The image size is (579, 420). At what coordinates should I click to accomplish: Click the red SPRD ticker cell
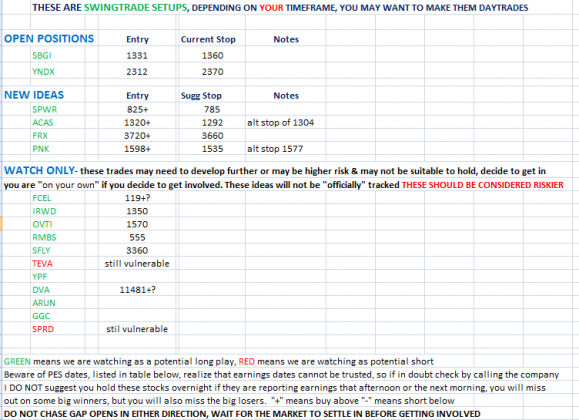tap(43, 329)
